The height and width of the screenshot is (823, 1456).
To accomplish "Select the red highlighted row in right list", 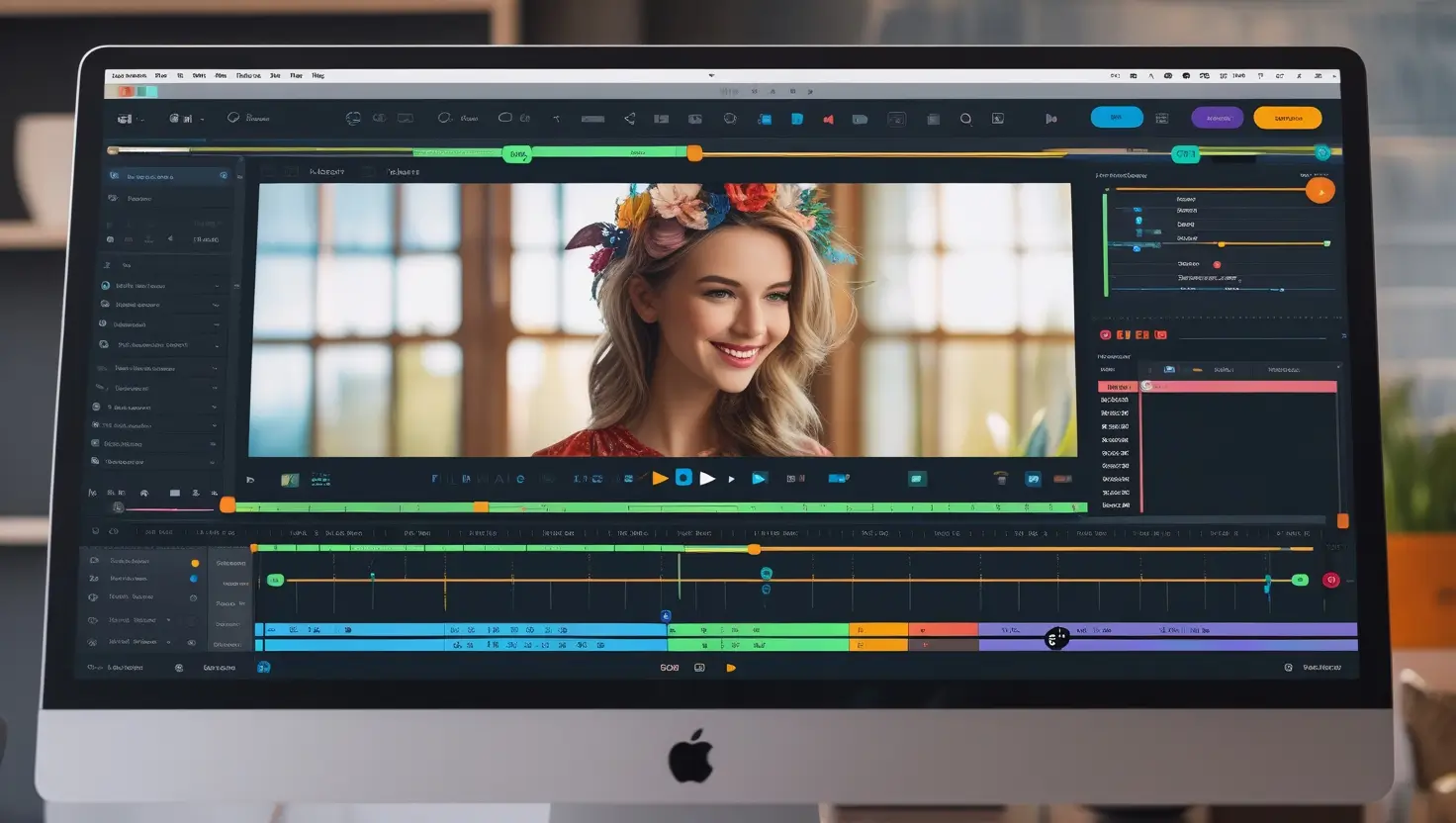I will point(1218,387).
